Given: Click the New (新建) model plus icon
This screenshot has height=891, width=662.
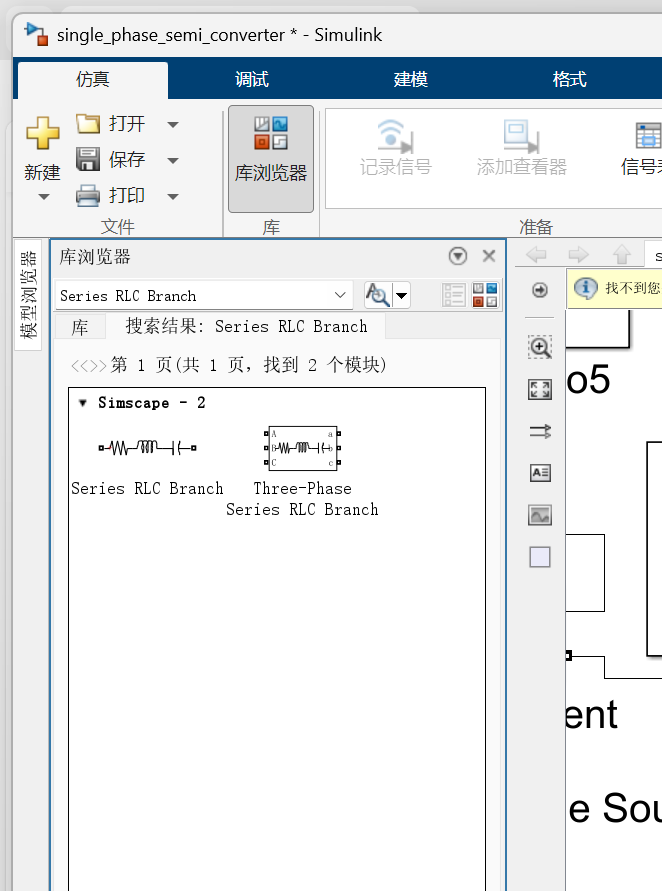Looking at the screenshot, I should point(42,133).
